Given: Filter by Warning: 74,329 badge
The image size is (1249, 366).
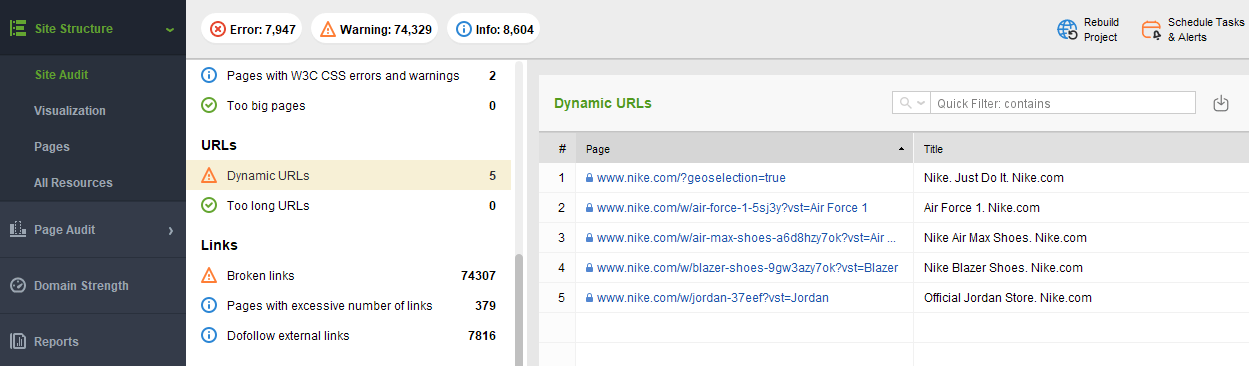Looking at the screenshot, I should click(x=376, y=29).
